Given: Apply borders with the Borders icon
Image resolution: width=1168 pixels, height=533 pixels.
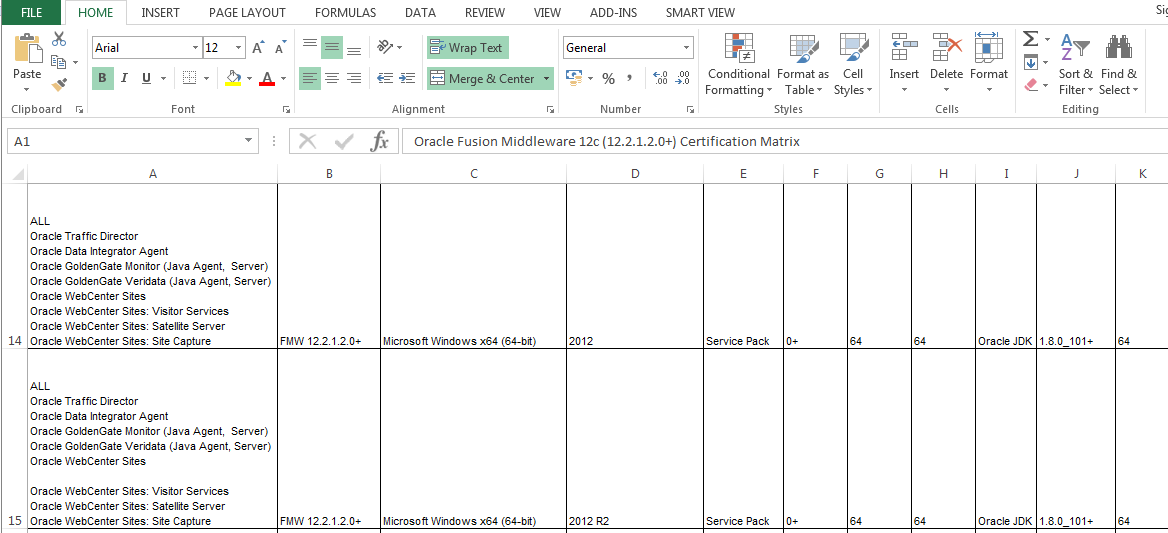Looking at the screenshot, I should click(189, 78).
